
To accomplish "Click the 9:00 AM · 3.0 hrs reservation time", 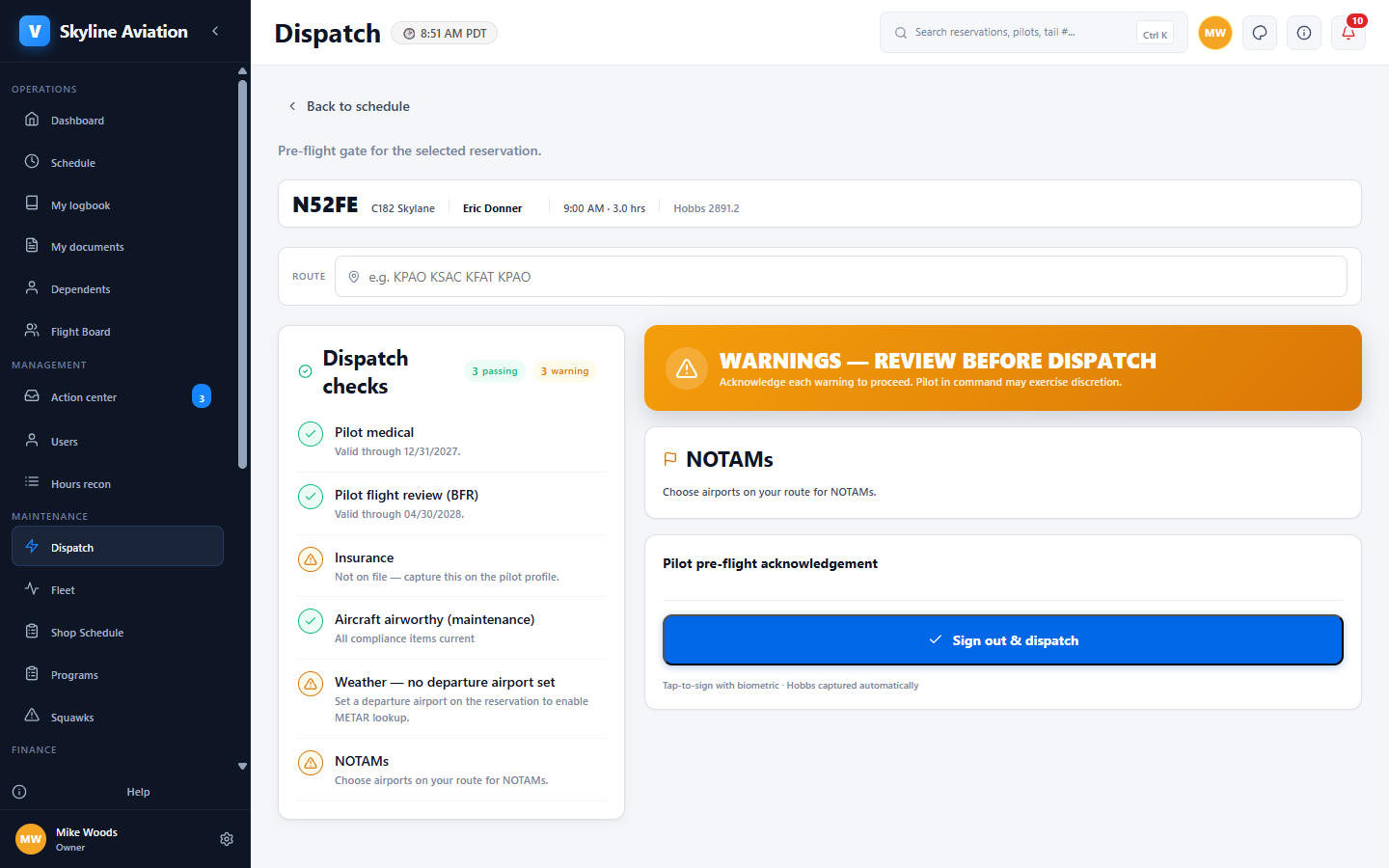I will 604,208.
